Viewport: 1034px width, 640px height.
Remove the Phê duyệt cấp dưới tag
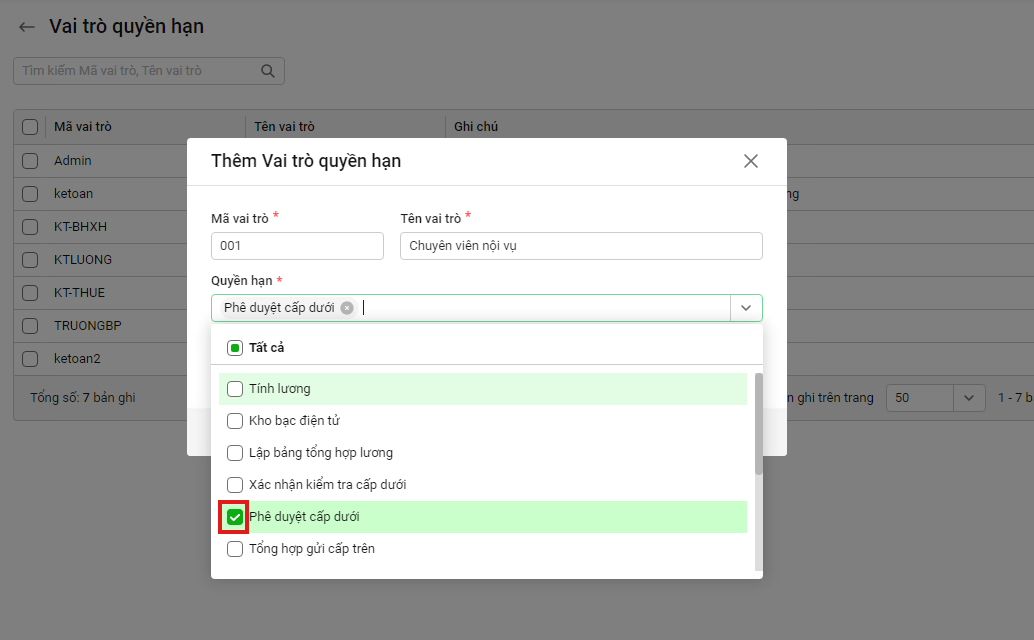click(x=347, y=308)
